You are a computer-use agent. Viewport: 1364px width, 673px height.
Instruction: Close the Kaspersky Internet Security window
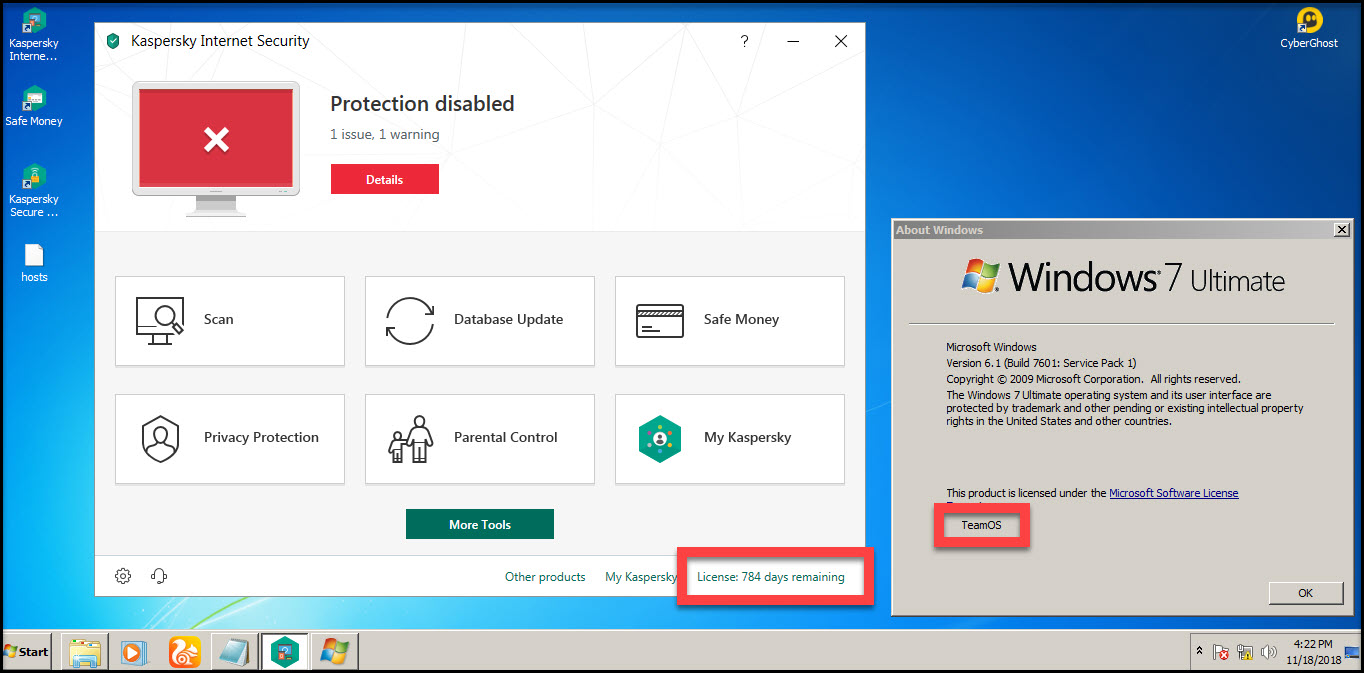click(x=841, y=41)
